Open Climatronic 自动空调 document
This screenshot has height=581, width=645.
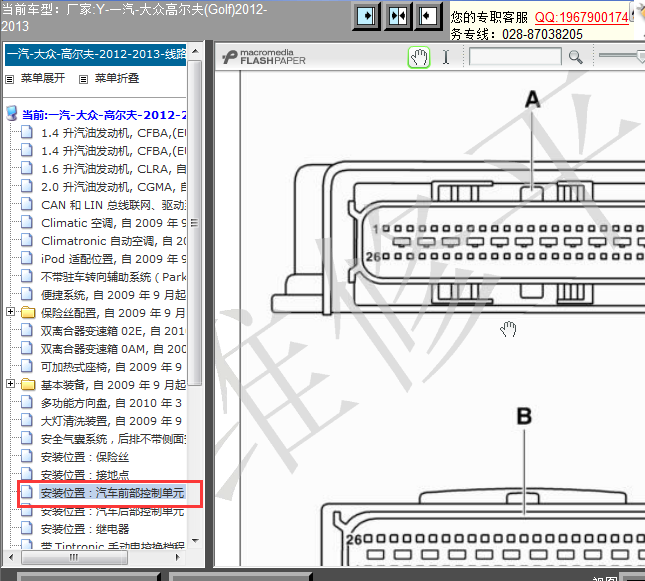tap(114, 241)
